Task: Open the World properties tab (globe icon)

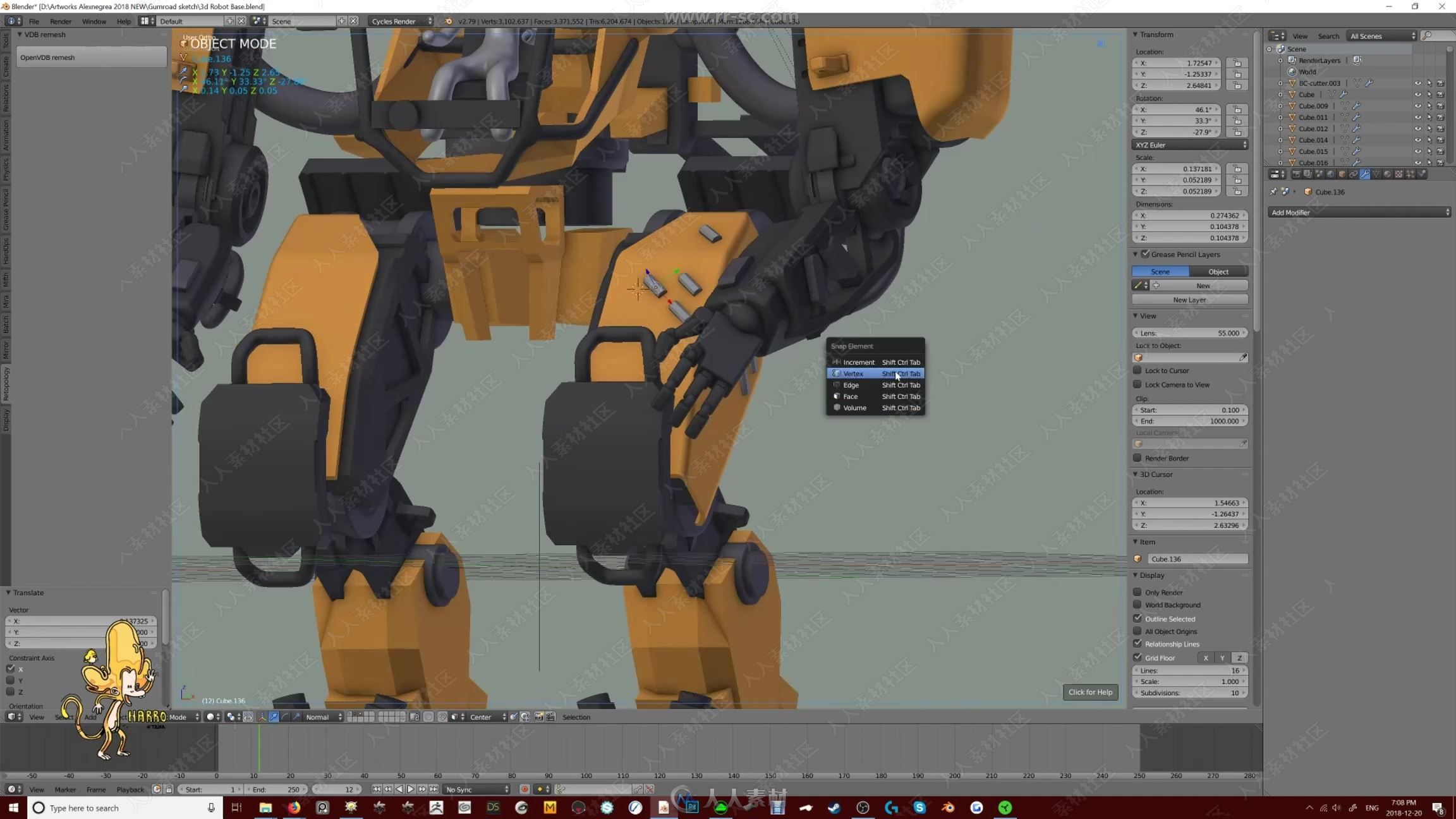Action: pos(1331,174)
